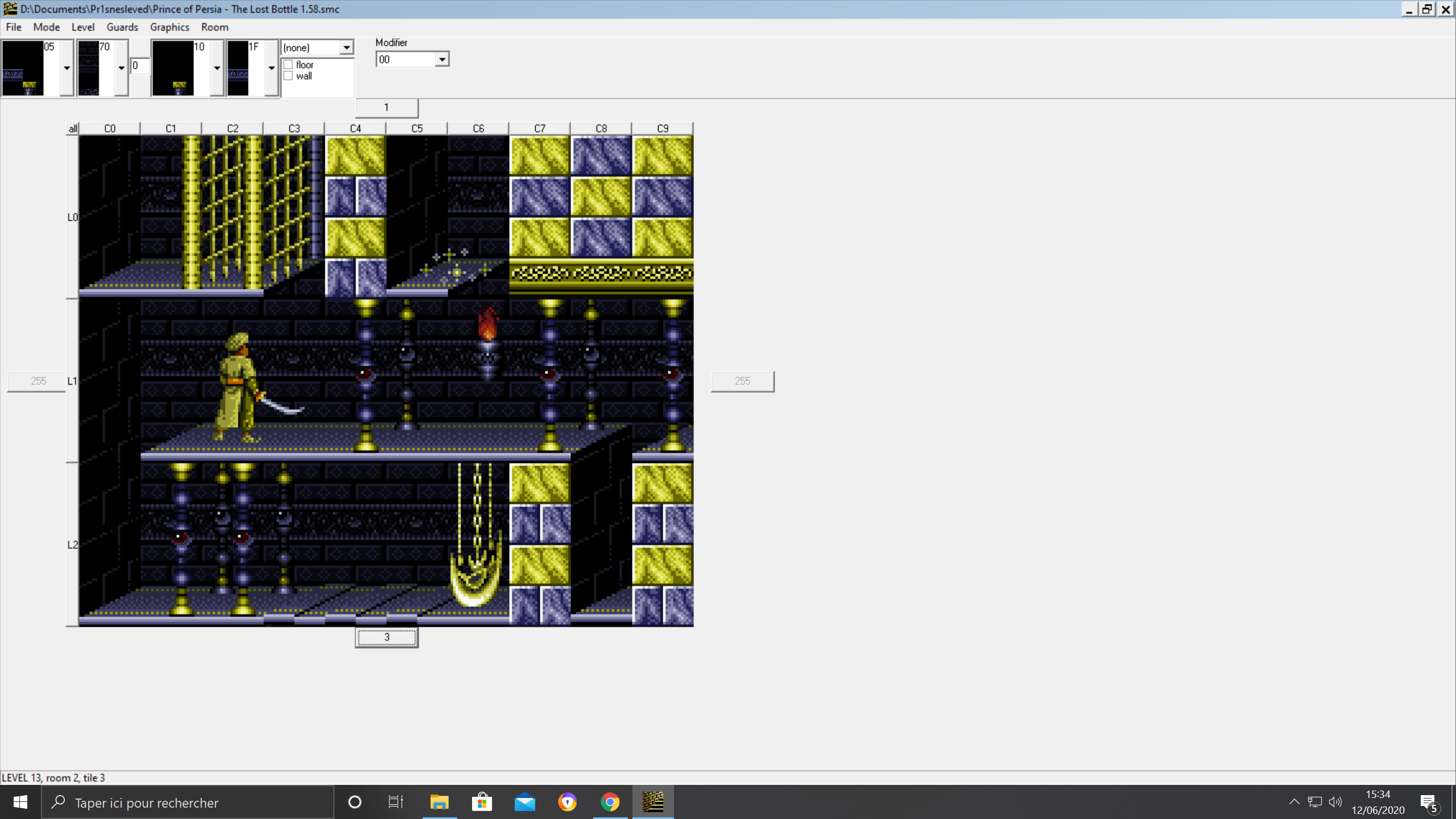Open the notification center icon
The image size is (1456, 819).
coord(1429,803)
